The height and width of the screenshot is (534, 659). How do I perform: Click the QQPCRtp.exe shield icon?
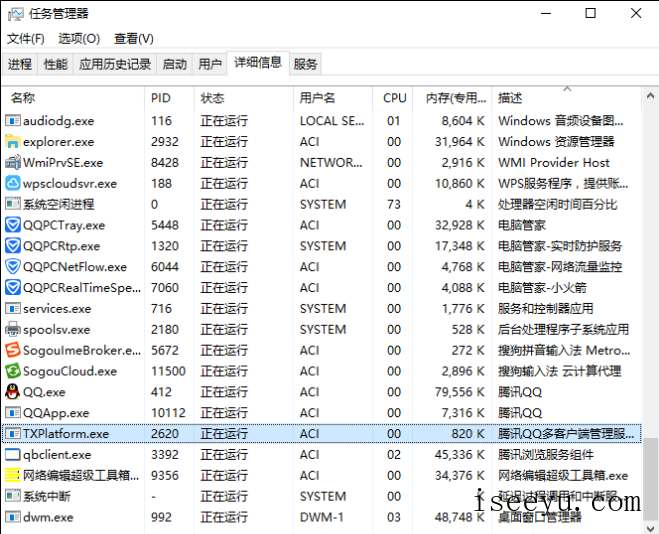(x=13, y=246)
